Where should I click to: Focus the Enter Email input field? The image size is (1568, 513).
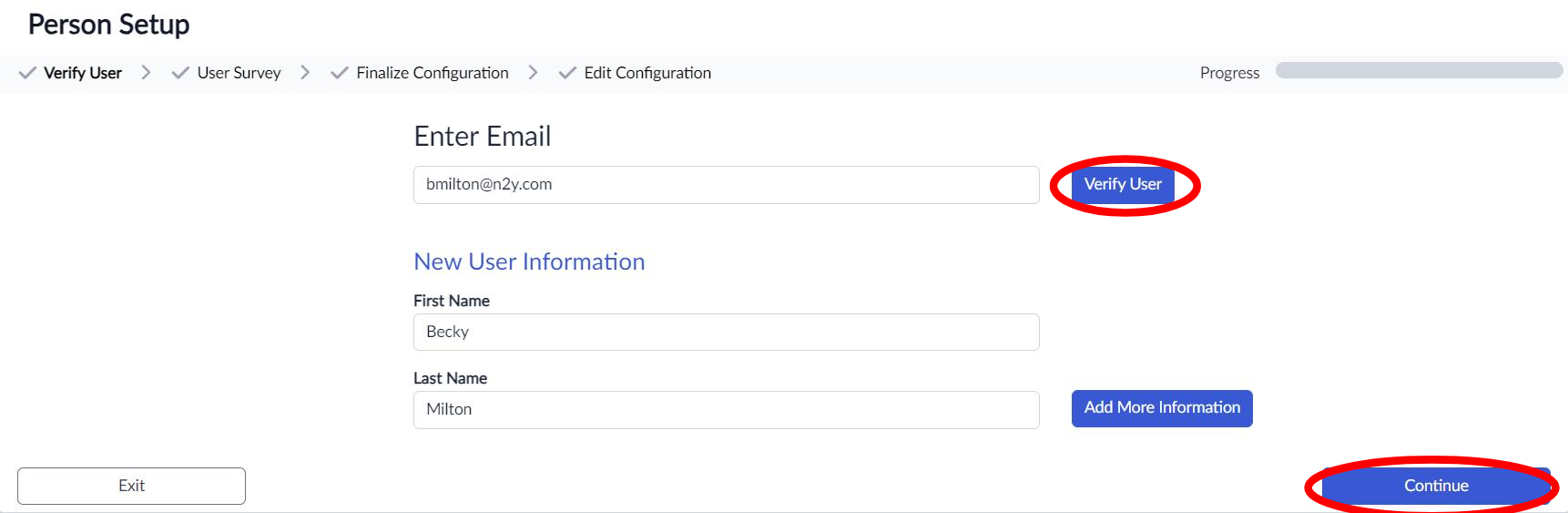tap(726, 185)
